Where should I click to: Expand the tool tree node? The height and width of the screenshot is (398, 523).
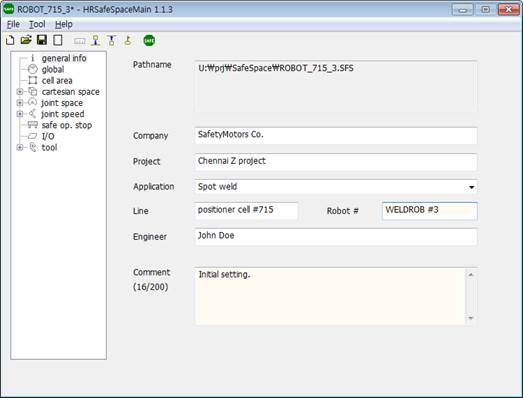point(20,147)
